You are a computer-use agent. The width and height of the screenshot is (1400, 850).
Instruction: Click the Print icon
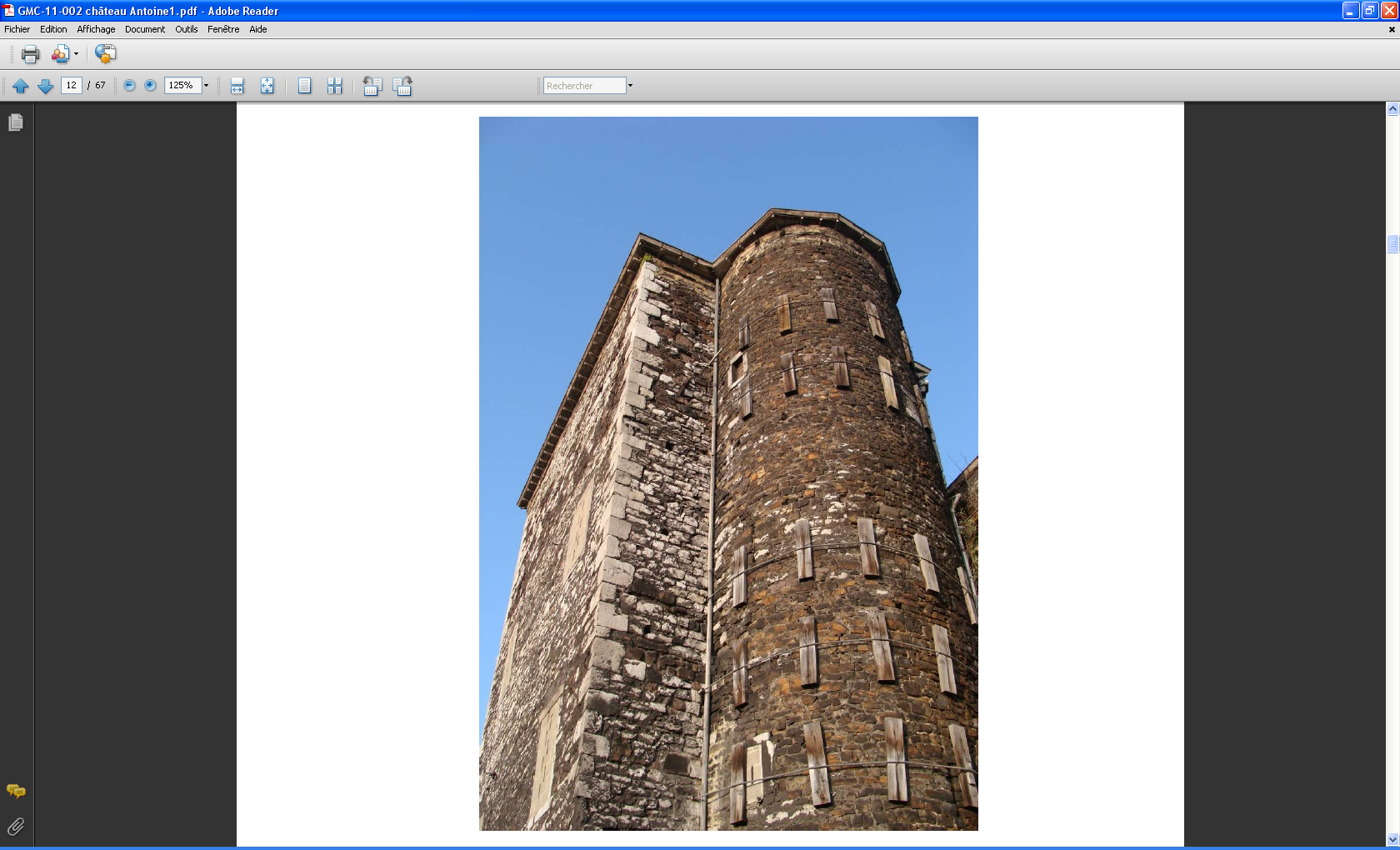pos(30,54)
